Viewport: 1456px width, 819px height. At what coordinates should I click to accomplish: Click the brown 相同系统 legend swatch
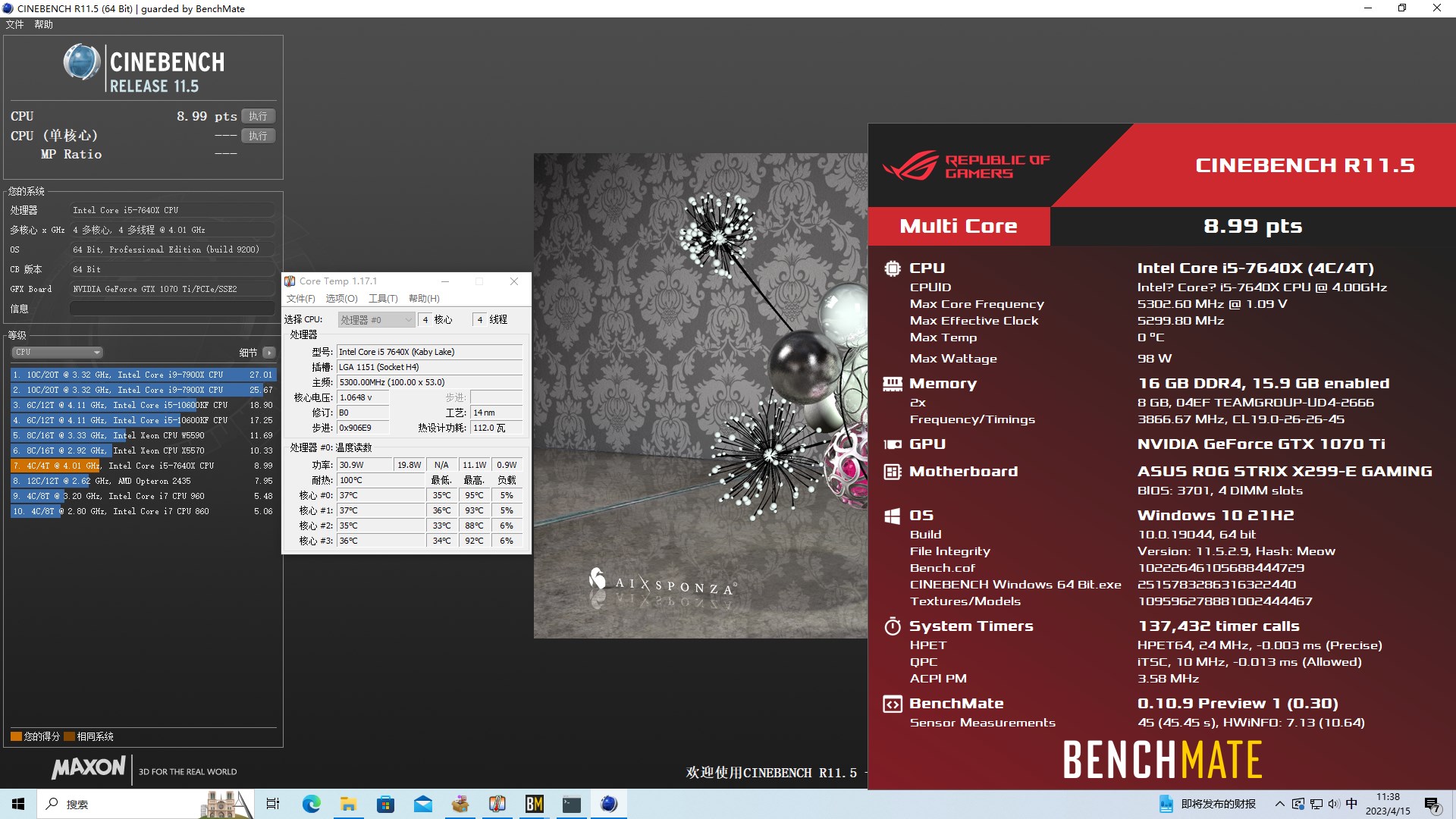pyautogui.click(x=69, y=736)
